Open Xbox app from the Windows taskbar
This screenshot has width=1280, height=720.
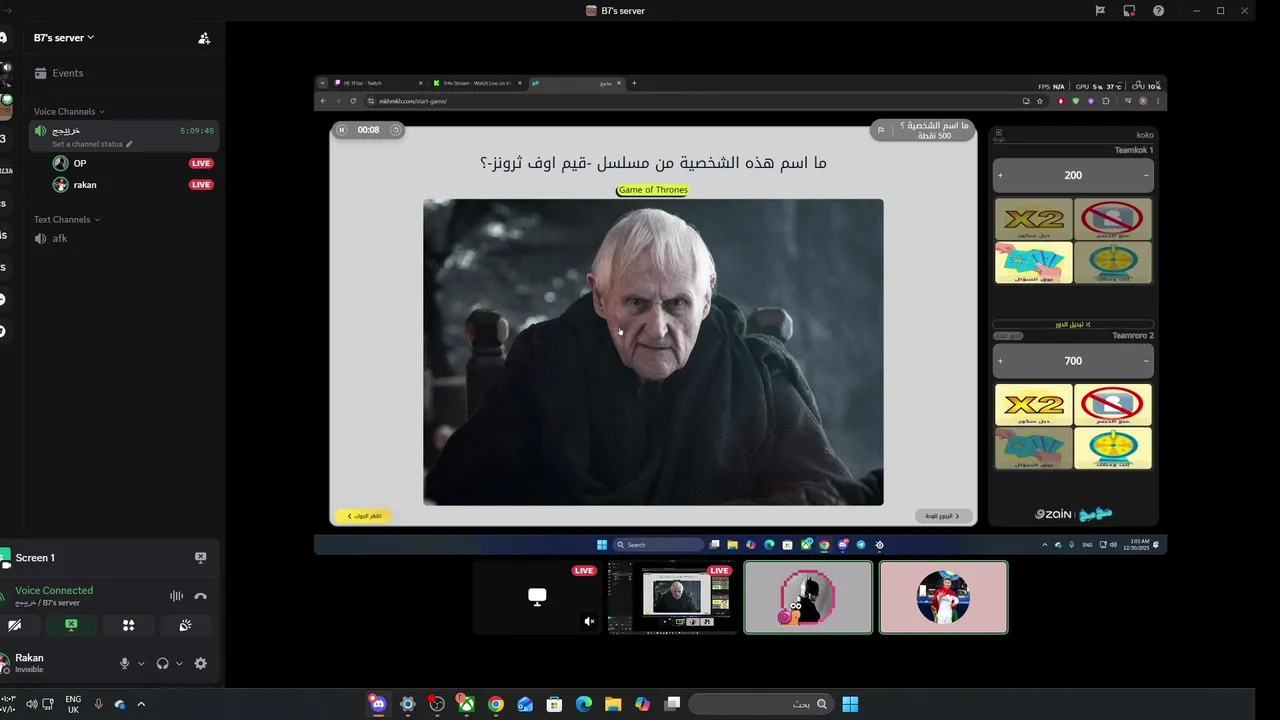tap(466, 704)
